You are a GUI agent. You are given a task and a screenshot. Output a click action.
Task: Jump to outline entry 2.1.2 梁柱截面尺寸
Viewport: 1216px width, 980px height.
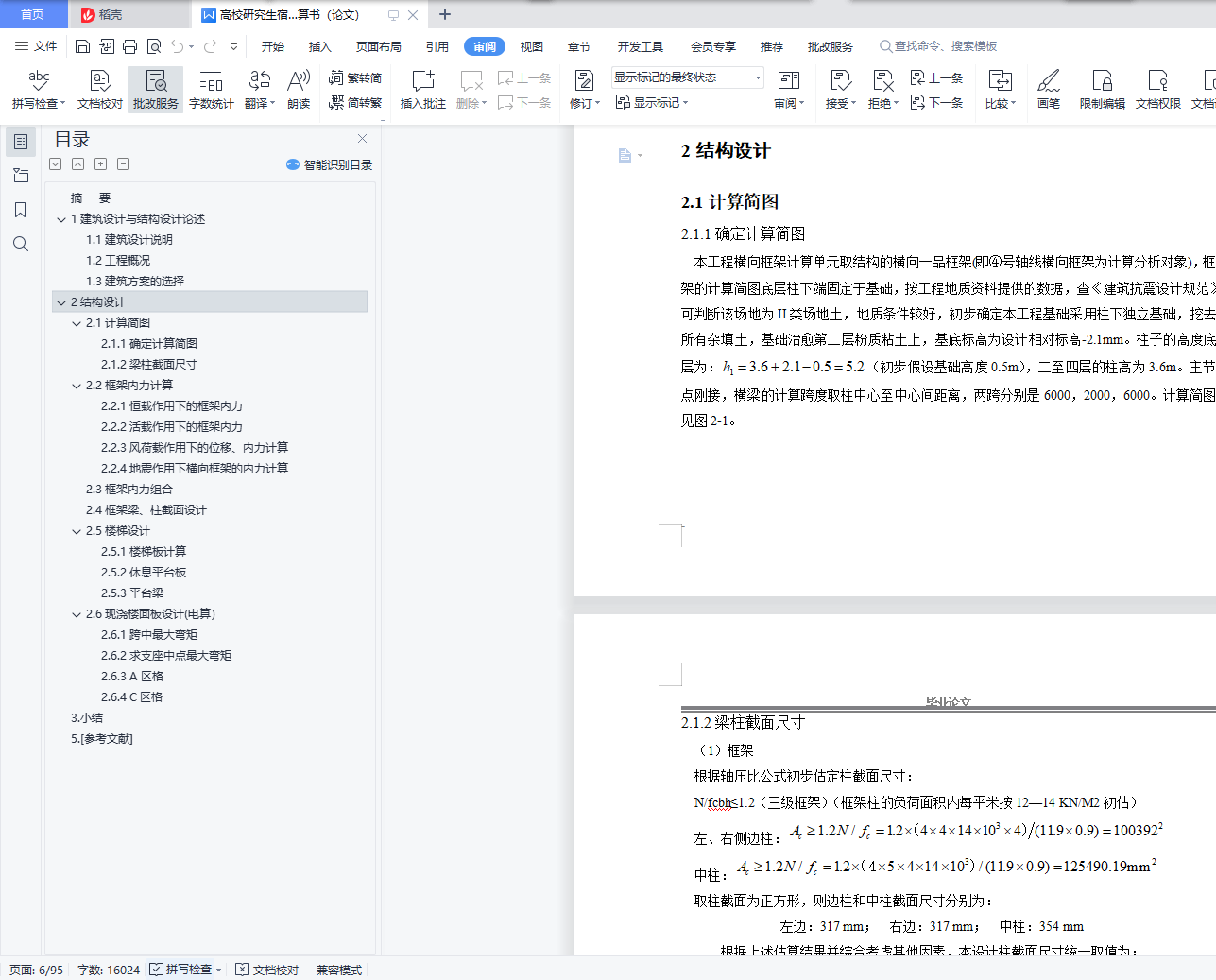(x=149, y=365)
